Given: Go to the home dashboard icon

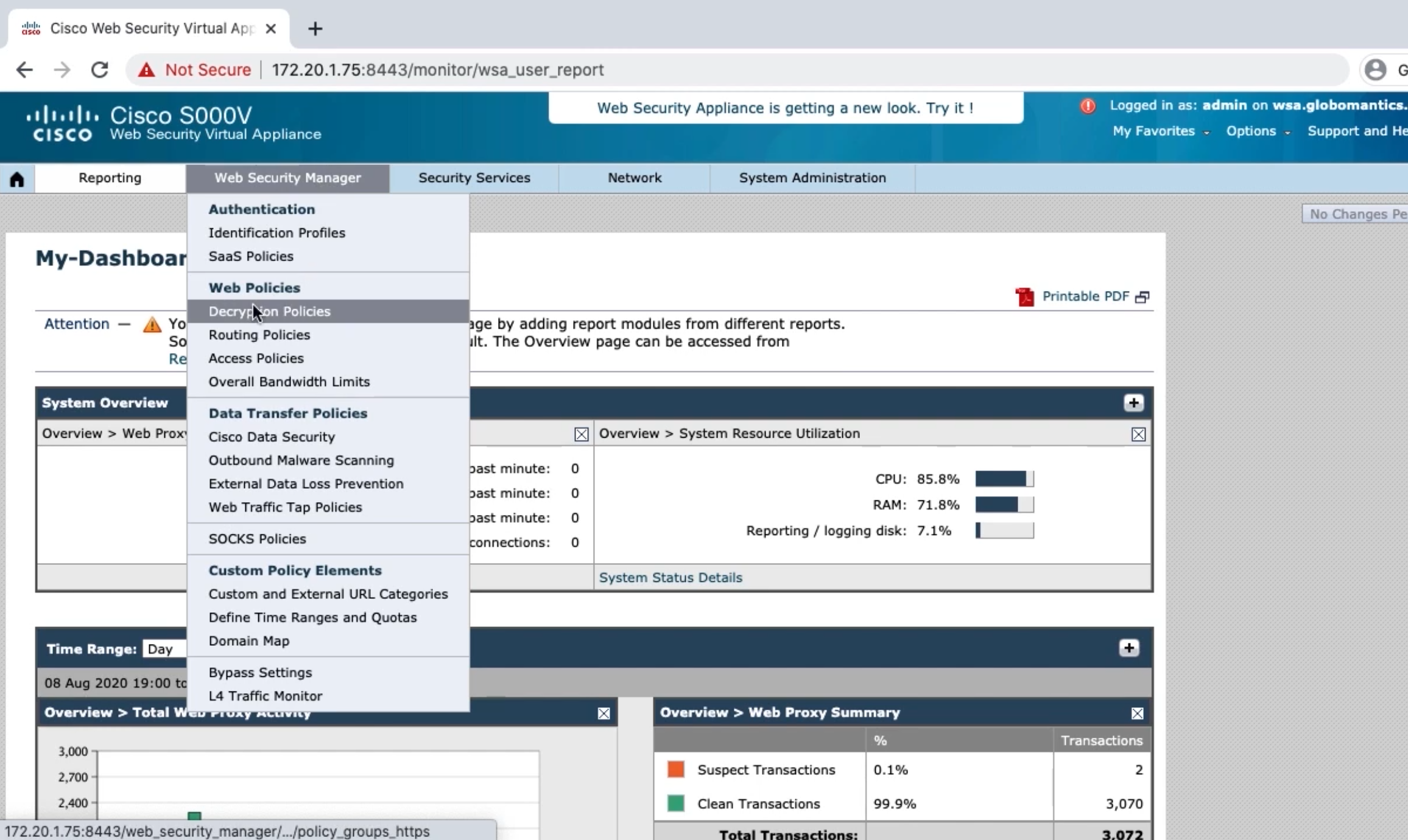Looking at the screenshot, I should tap(17, 179).
